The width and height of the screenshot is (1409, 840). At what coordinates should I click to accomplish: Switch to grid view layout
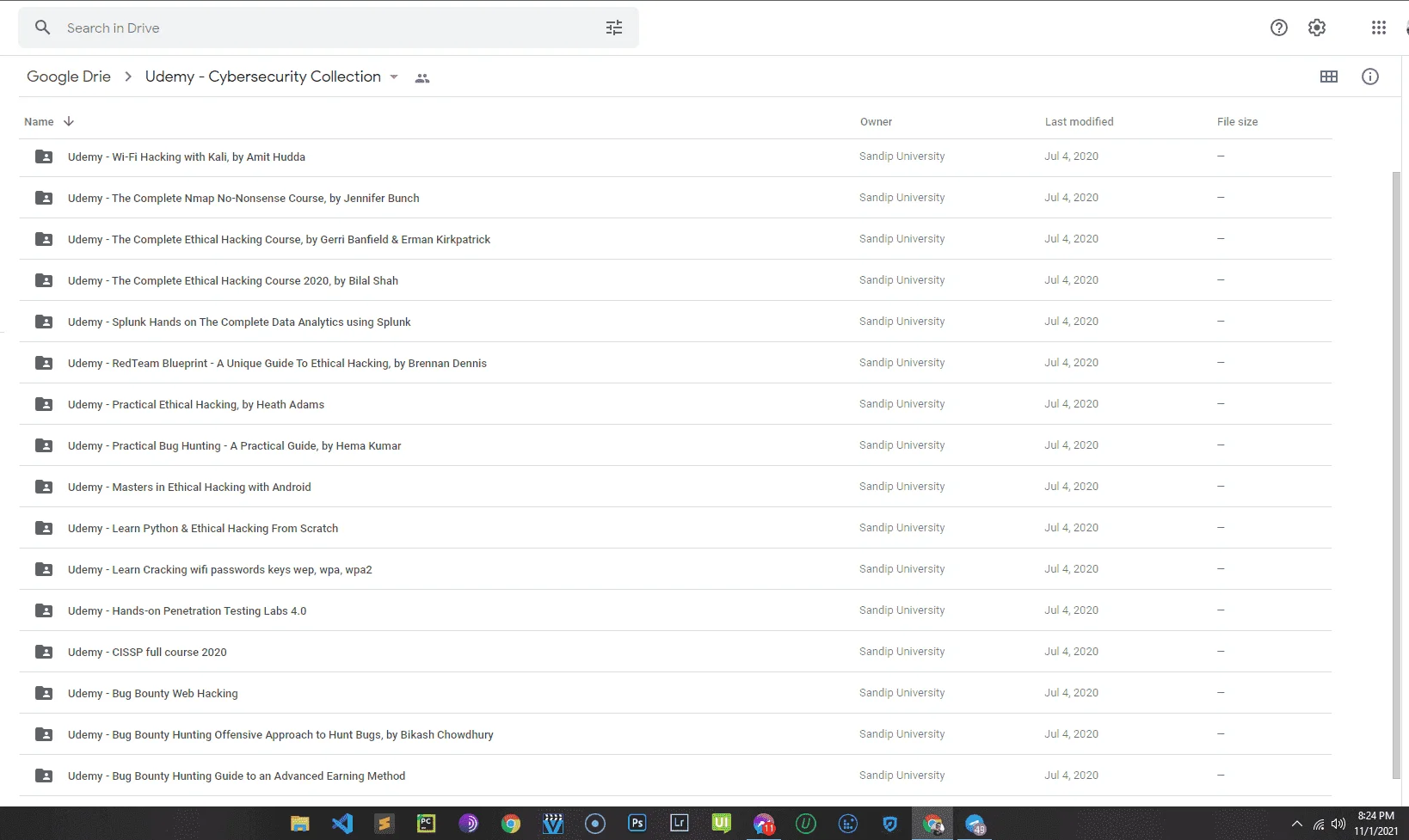pos(1329,77)
